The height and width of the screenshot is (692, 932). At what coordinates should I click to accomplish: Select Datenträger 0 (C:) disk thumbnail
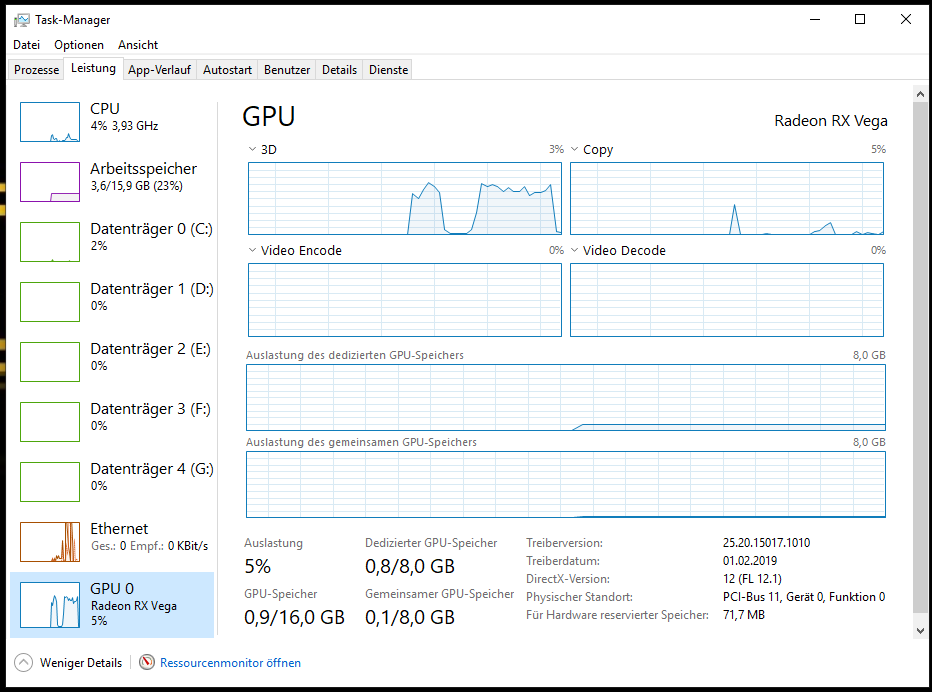[x=50, y=242]
